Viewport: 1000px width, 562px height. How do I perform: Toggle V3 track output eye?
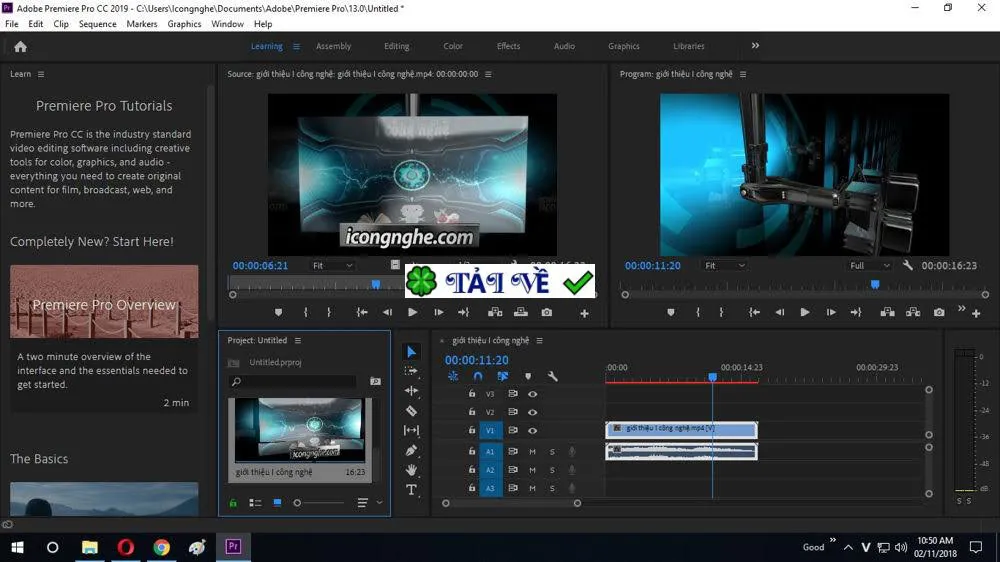point(533,394)
